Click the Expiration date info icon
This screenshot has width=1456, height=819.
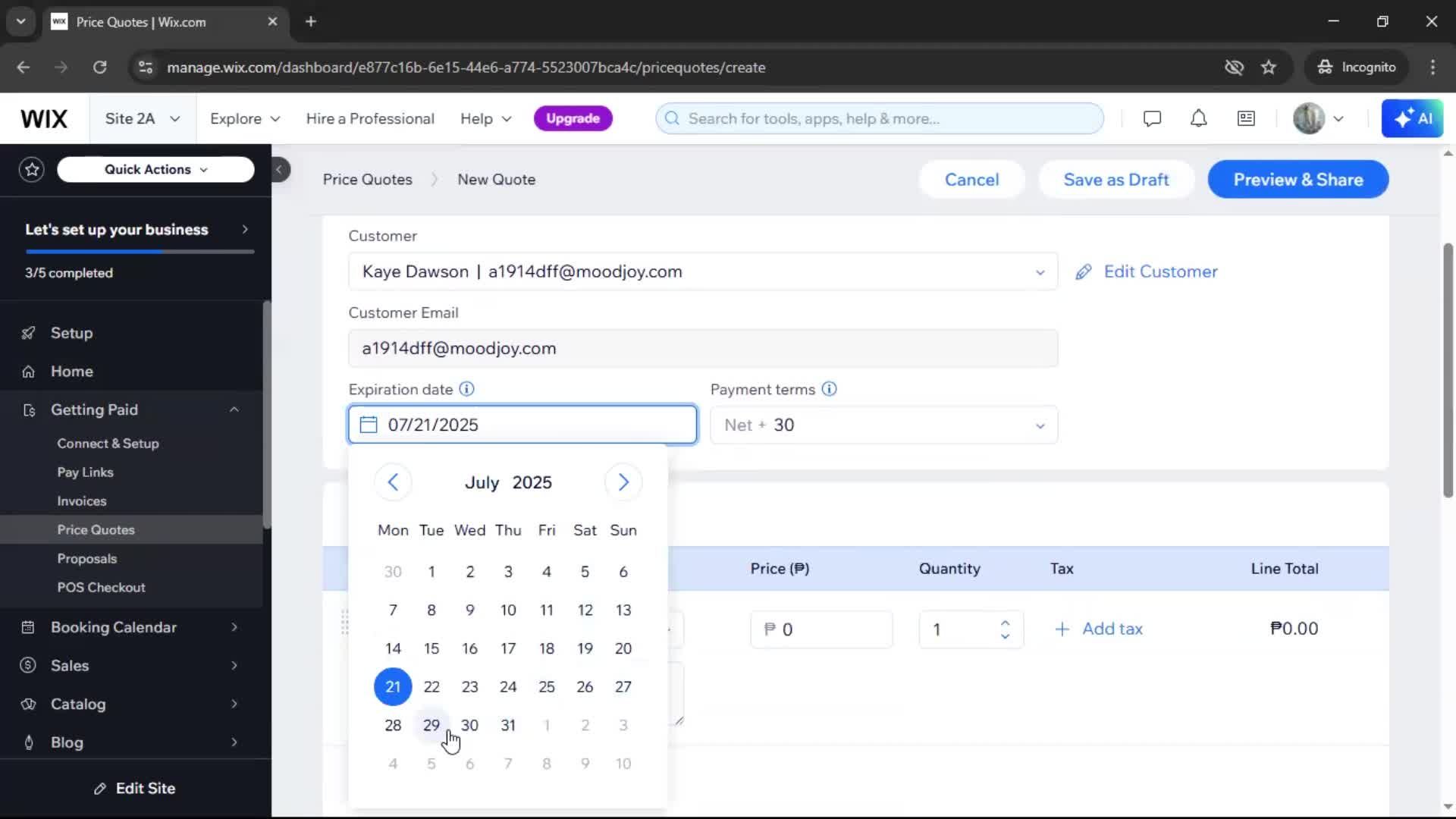467,389
